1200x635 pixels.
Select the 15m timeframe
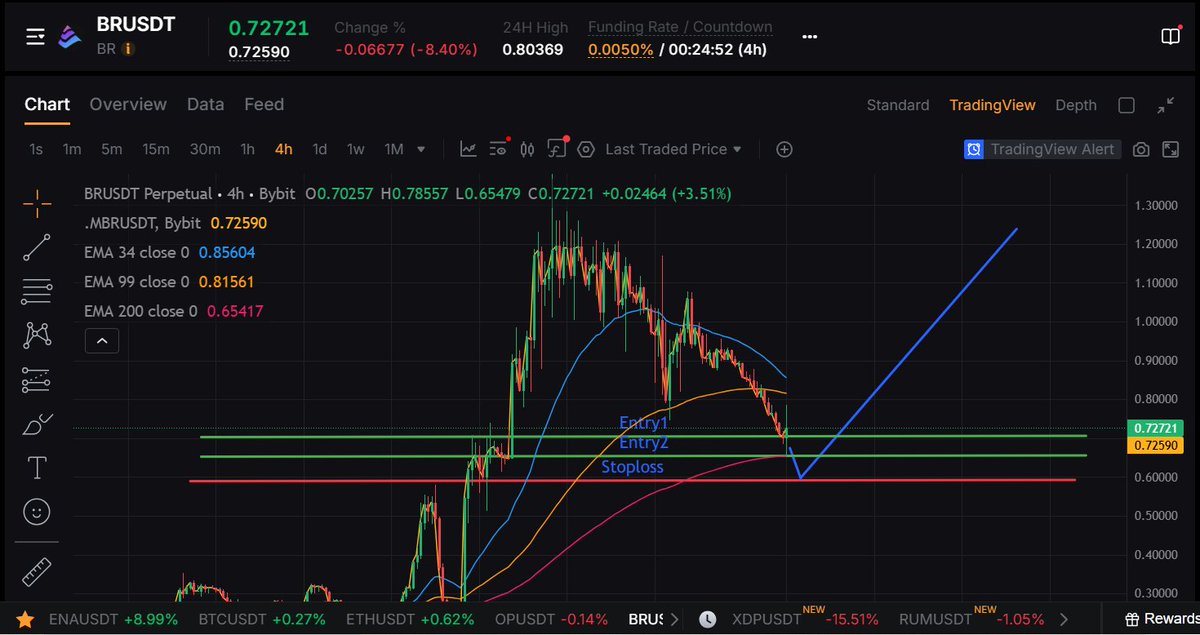coord(155,149)
